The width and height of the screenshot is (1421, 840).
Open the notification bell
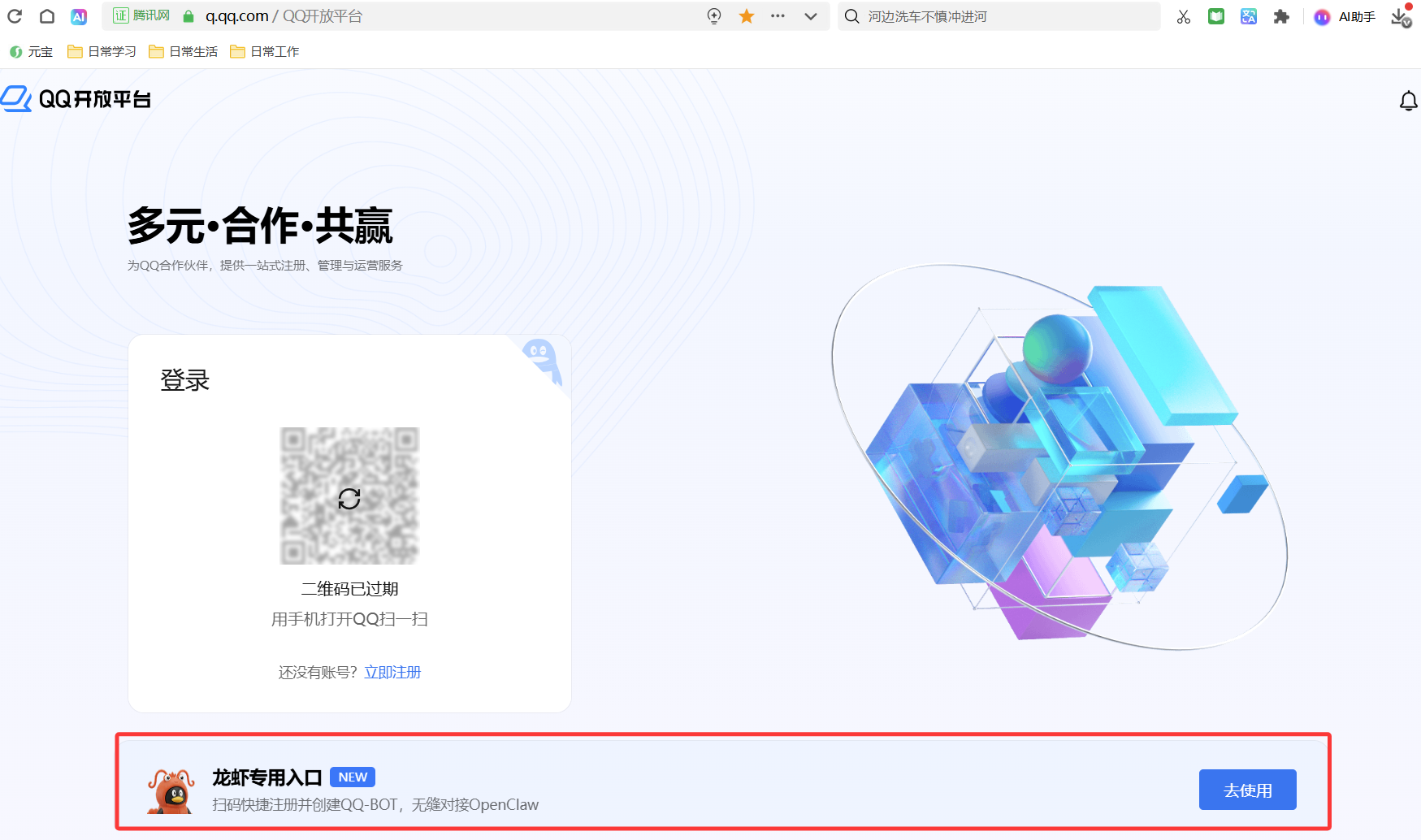pos(1409,100)
